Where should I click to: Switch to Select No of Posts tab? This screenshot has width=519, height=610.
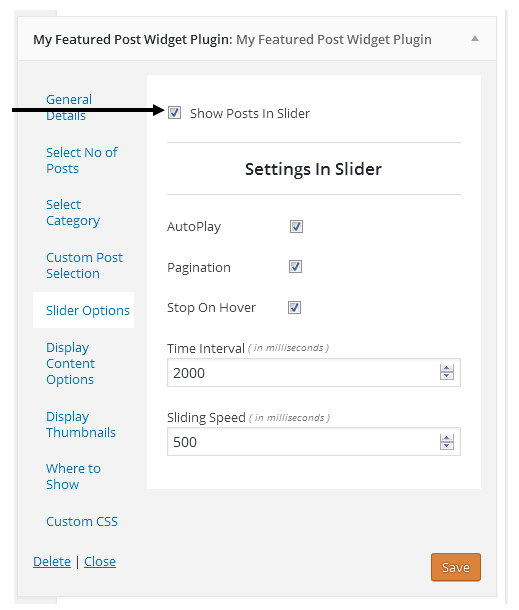pos(82,160)
